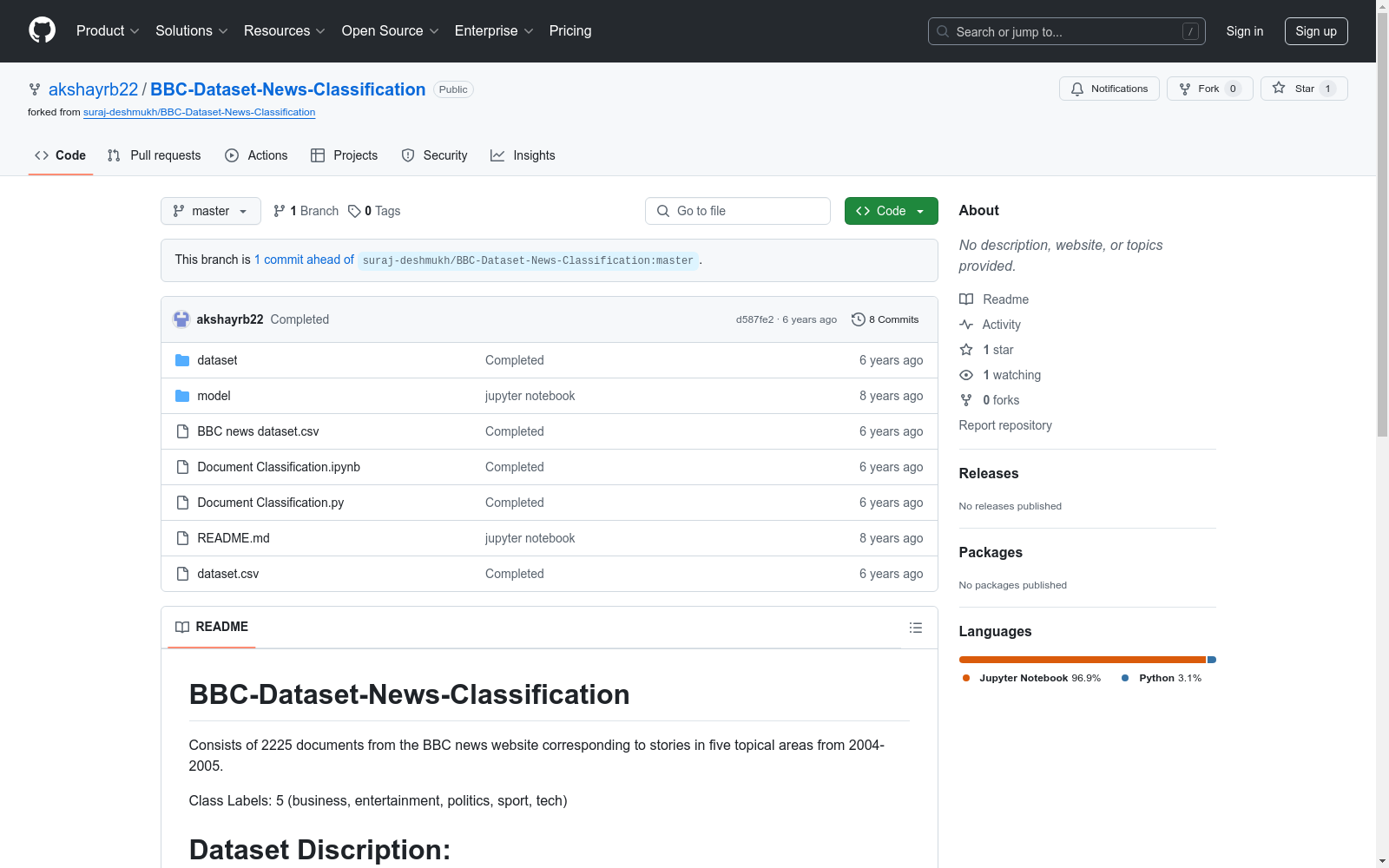Viewport: 1389px width, 868px height.
Task: Click the file icon beside dataset.csv
Action: (182, 574)
